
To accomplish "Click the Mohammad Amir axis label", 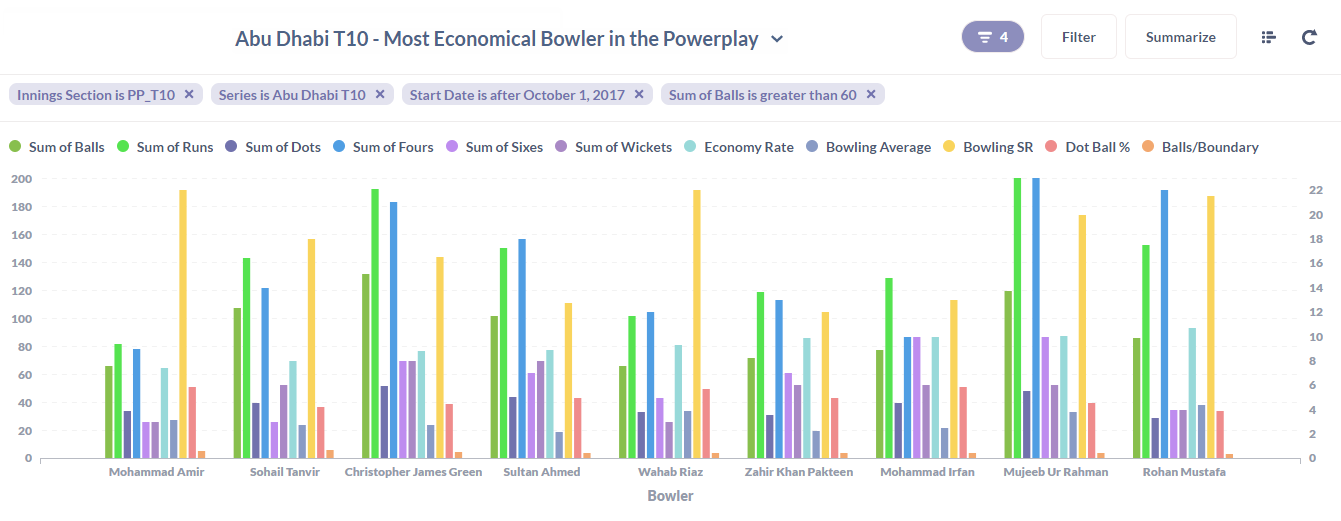I will [156, 472].
